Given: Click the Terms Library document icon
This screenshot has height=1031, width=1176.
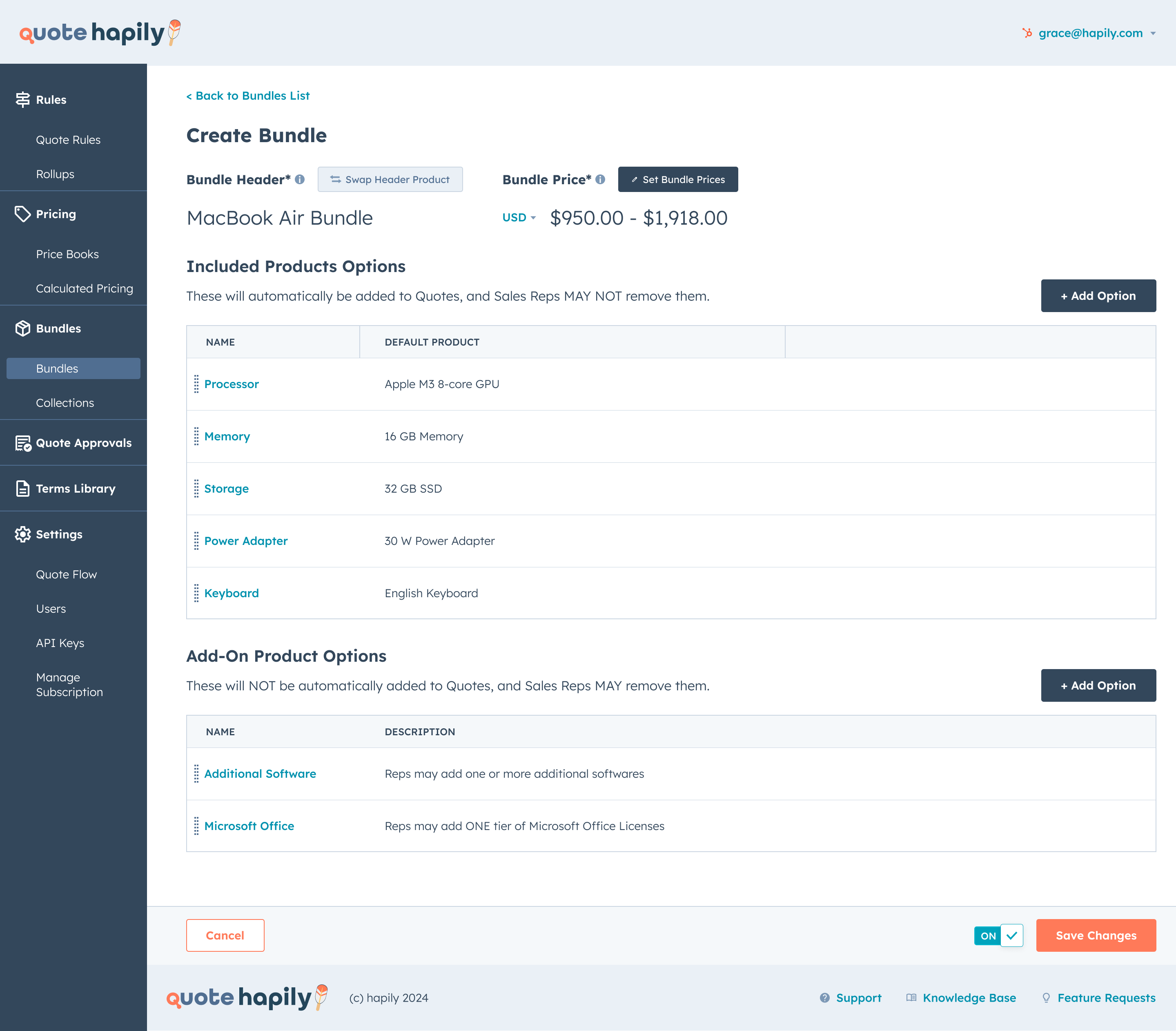Looking at the screenshot, I should [22, 489].
